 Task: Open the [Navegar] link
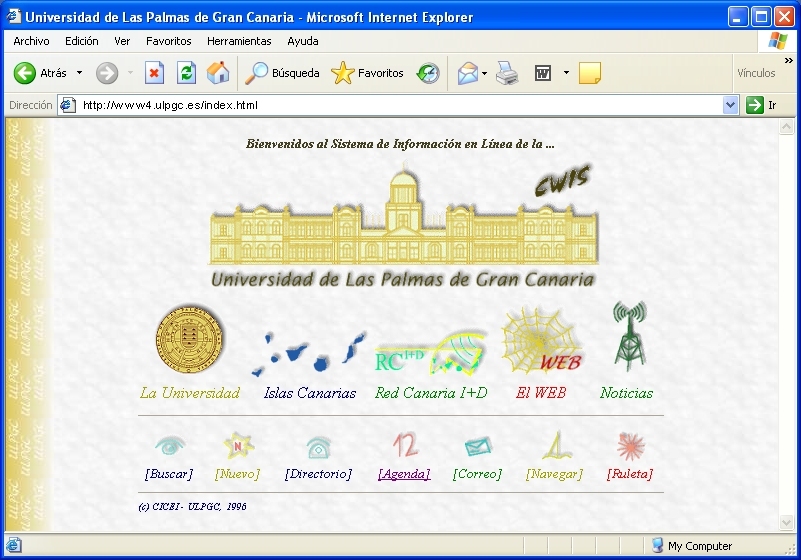(554, 474)
